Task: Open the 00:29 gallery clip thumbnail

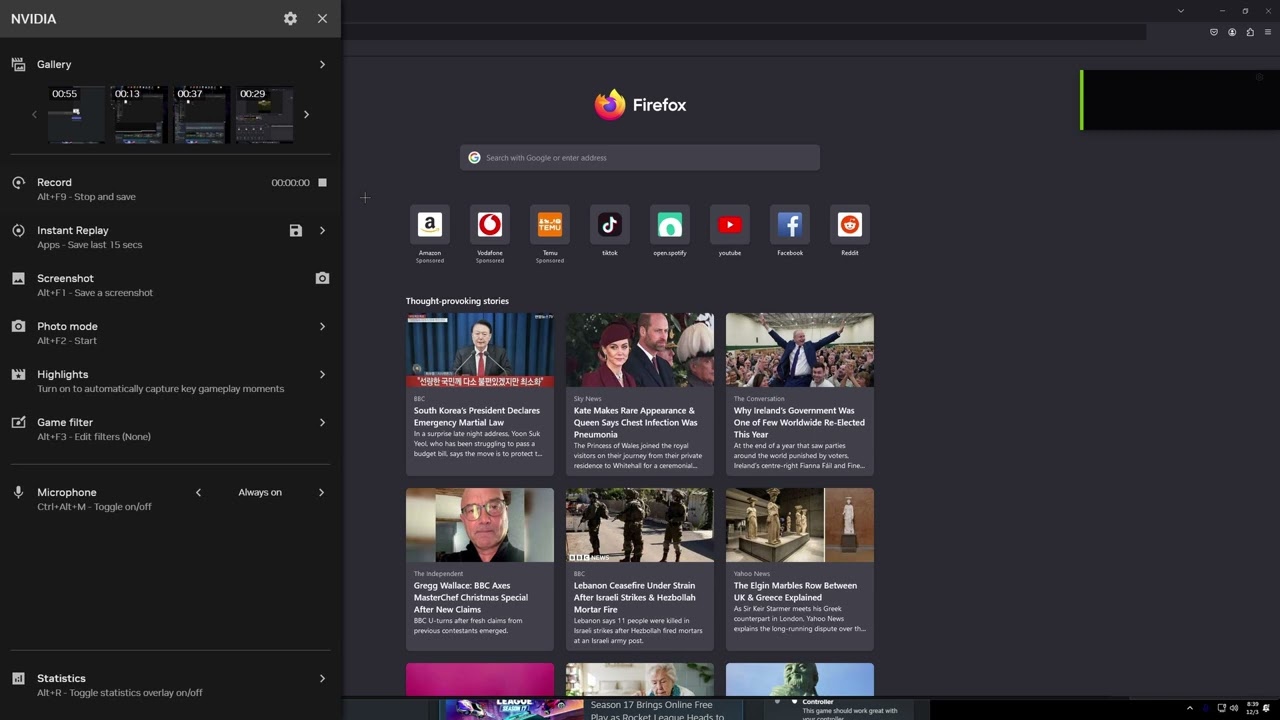Action: (x=264, y=114)
